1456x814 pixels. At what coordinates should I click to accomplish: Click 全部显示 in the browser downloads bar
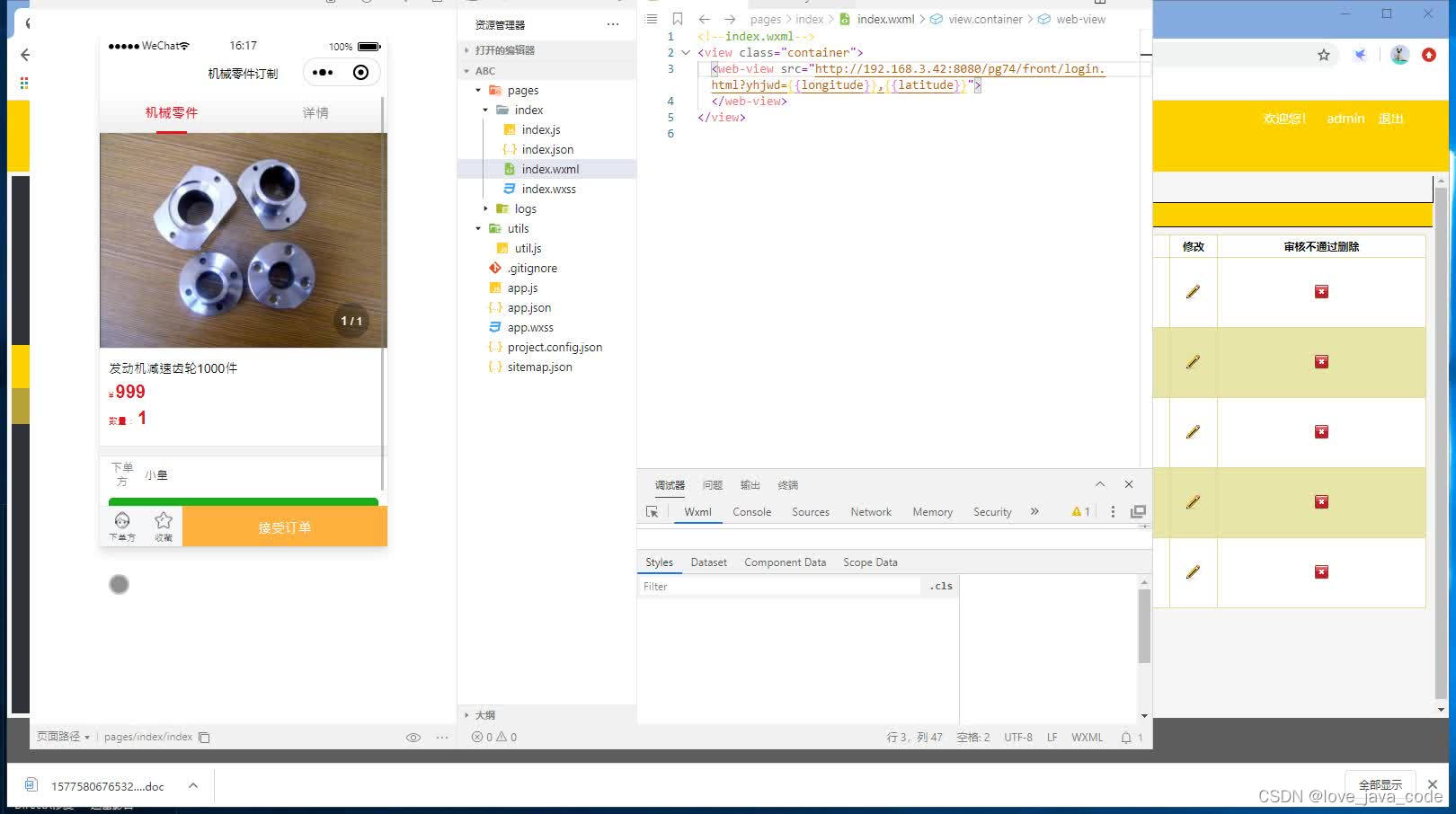1380,784
